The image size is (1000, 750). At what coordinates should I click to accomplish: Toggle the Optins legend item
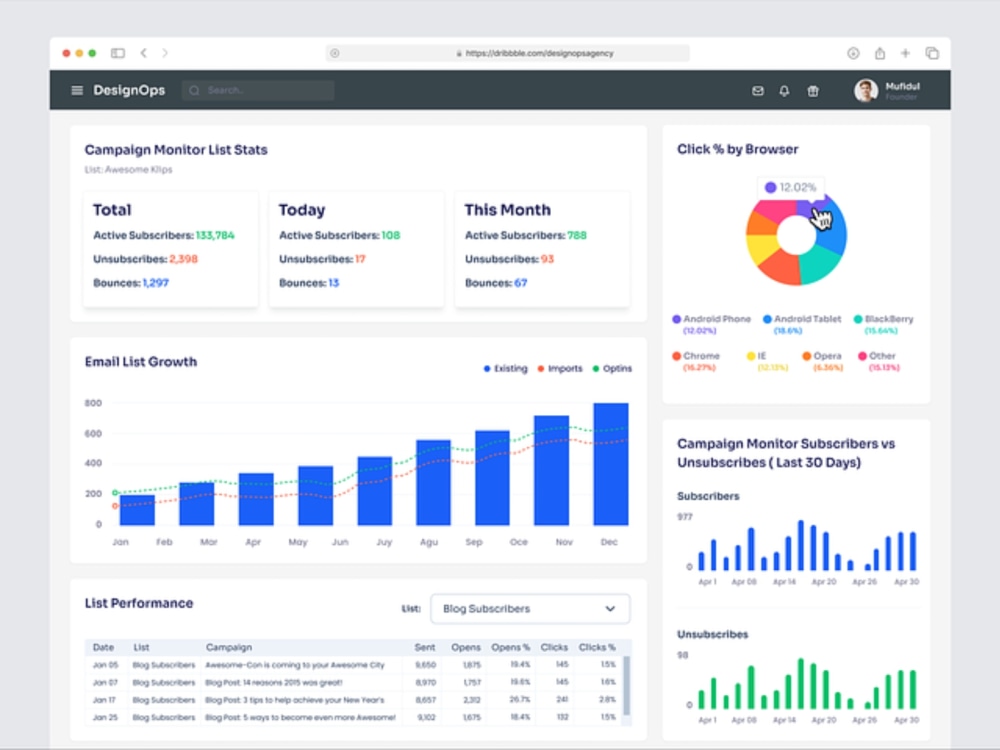pos(612,369)
